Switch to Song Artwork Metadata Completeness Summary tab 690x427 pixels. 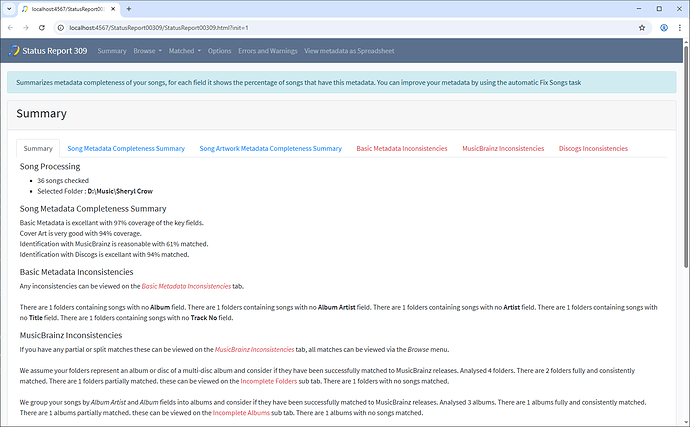pos(271,148)
